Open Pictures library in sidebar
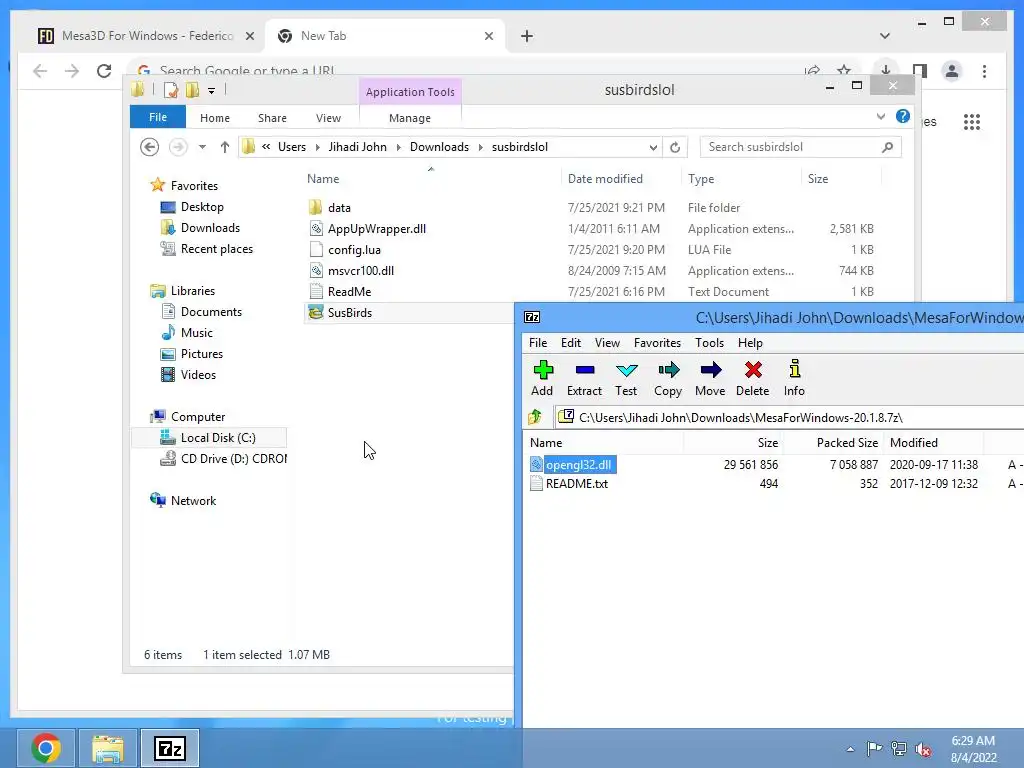 pos(201,354)
